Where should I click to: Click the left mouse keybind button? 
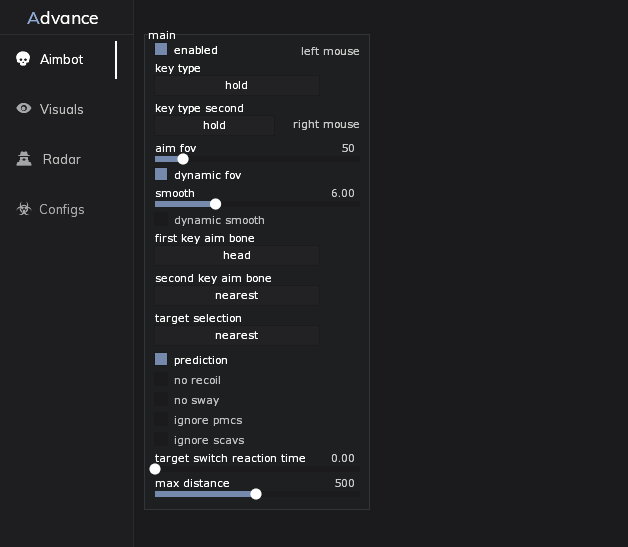tap(329, 51)
